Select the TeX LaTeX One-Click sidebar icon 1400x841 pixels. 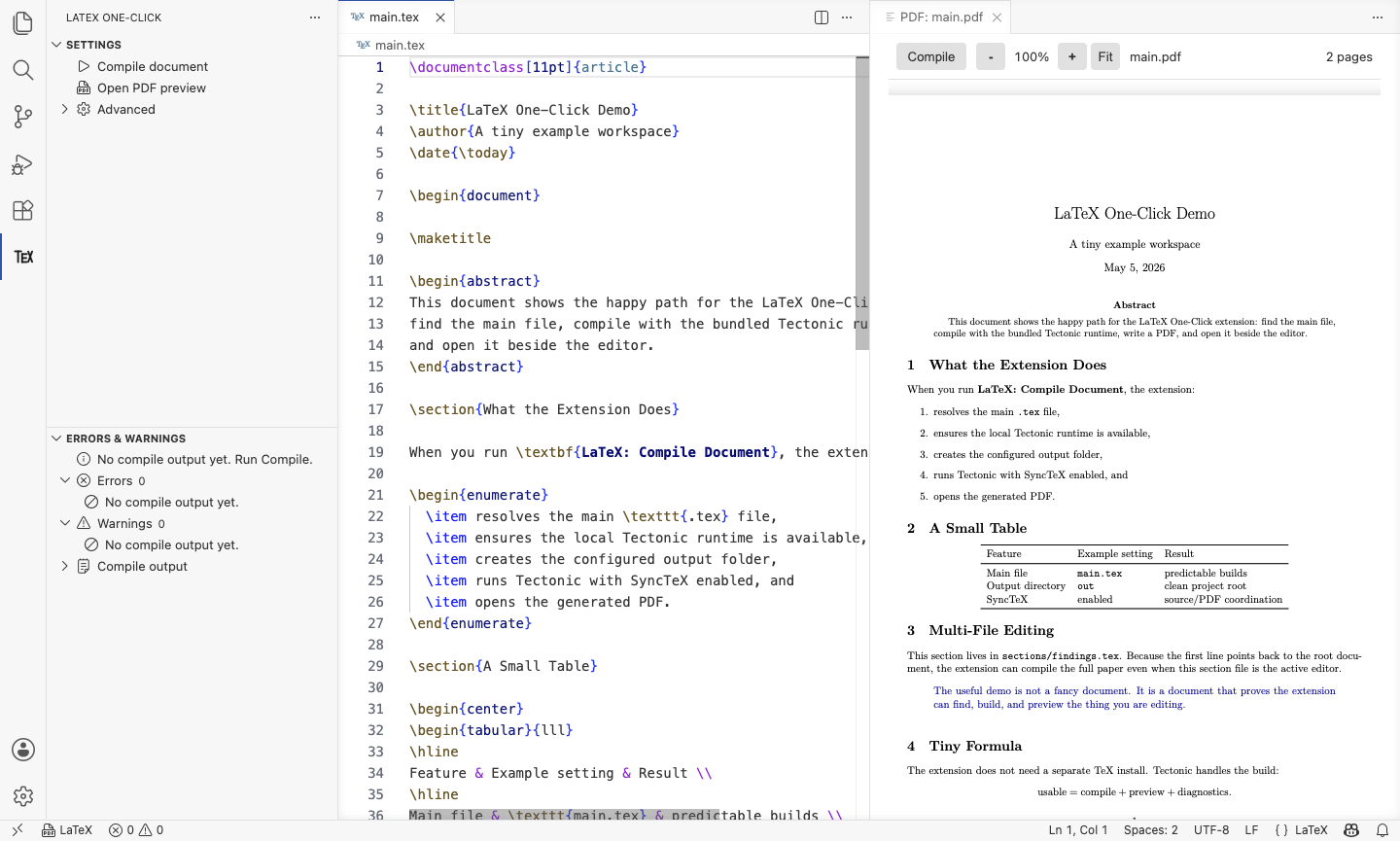coord(23,257)
